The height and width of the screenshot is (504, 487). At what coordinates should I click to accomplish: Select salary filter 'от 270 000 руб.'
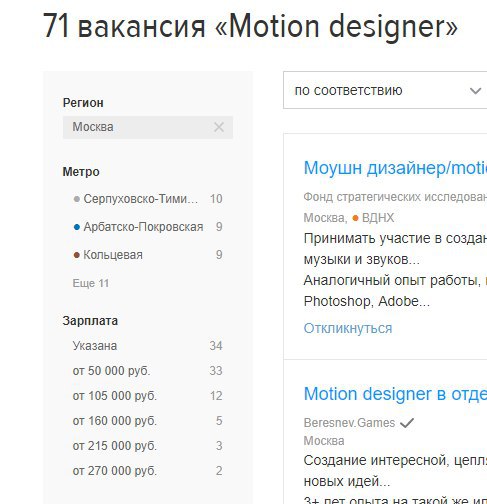tap(115, 471)
